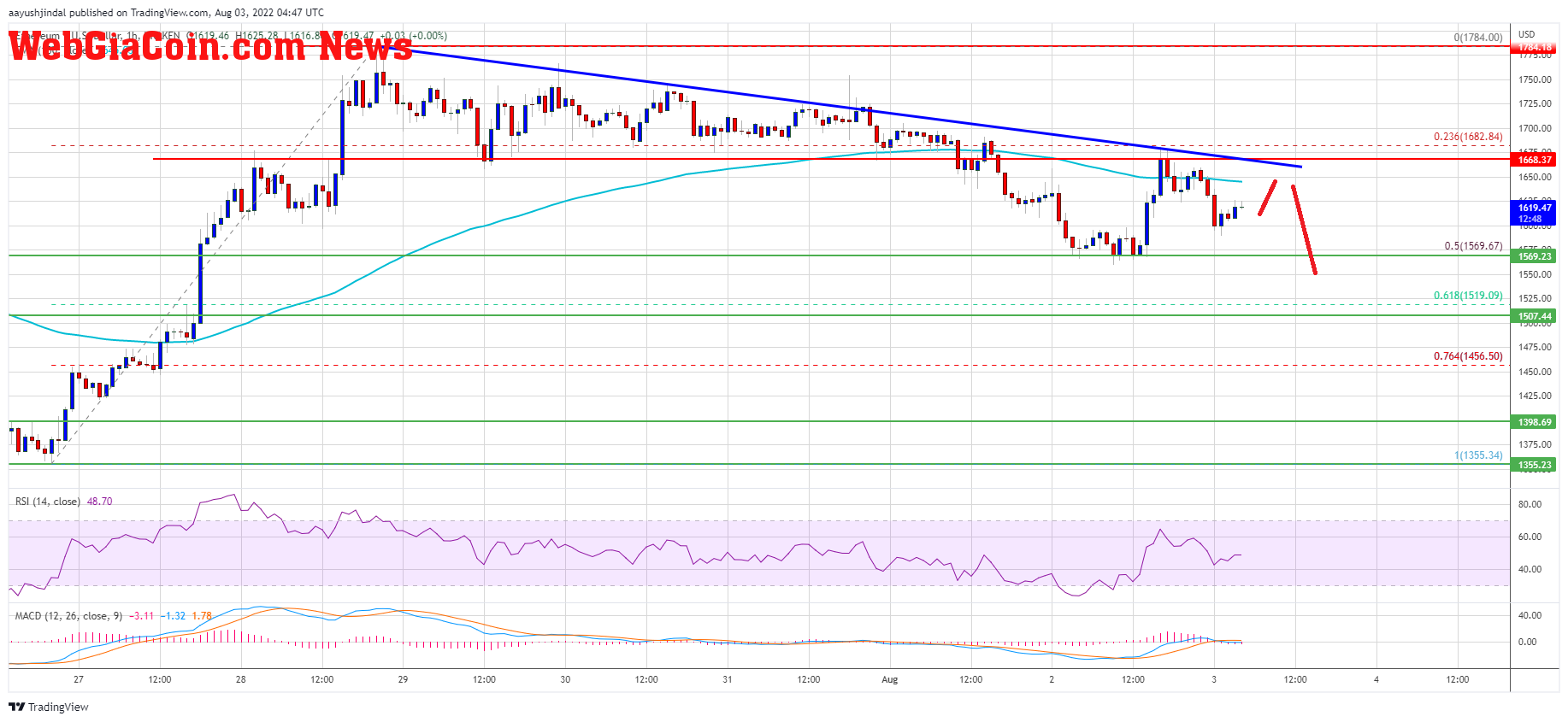This screenshot has height=722, width=1568.
Task: Click the Fibonacci label 1(1355.34)
Action: pyautogui.click(x=1478, y=455)
